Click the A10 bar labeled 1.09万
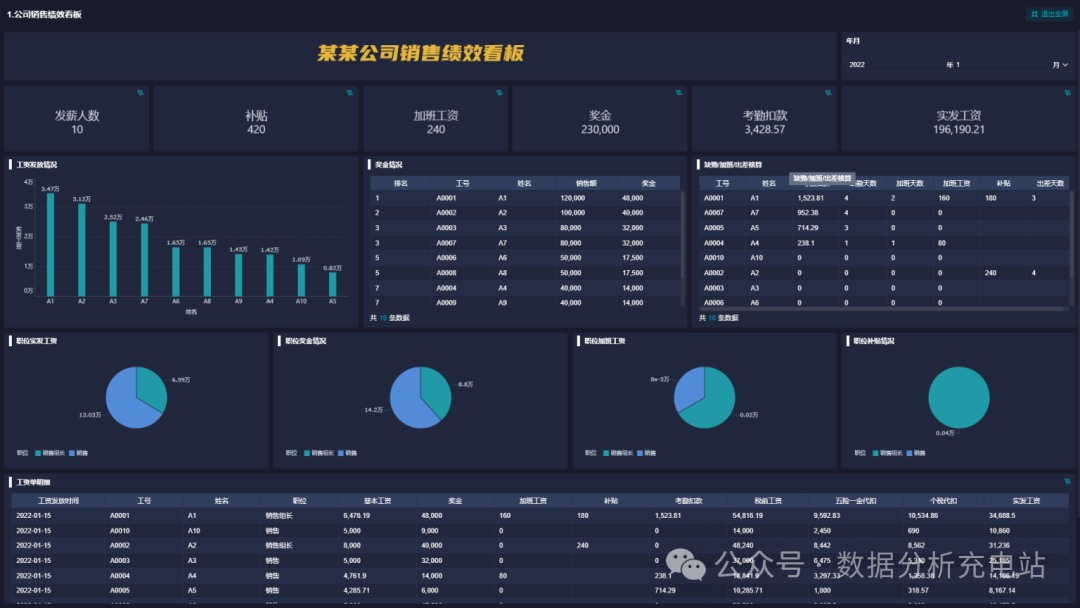The height and width of the screenshot is (608, 1080). point(301,280)
